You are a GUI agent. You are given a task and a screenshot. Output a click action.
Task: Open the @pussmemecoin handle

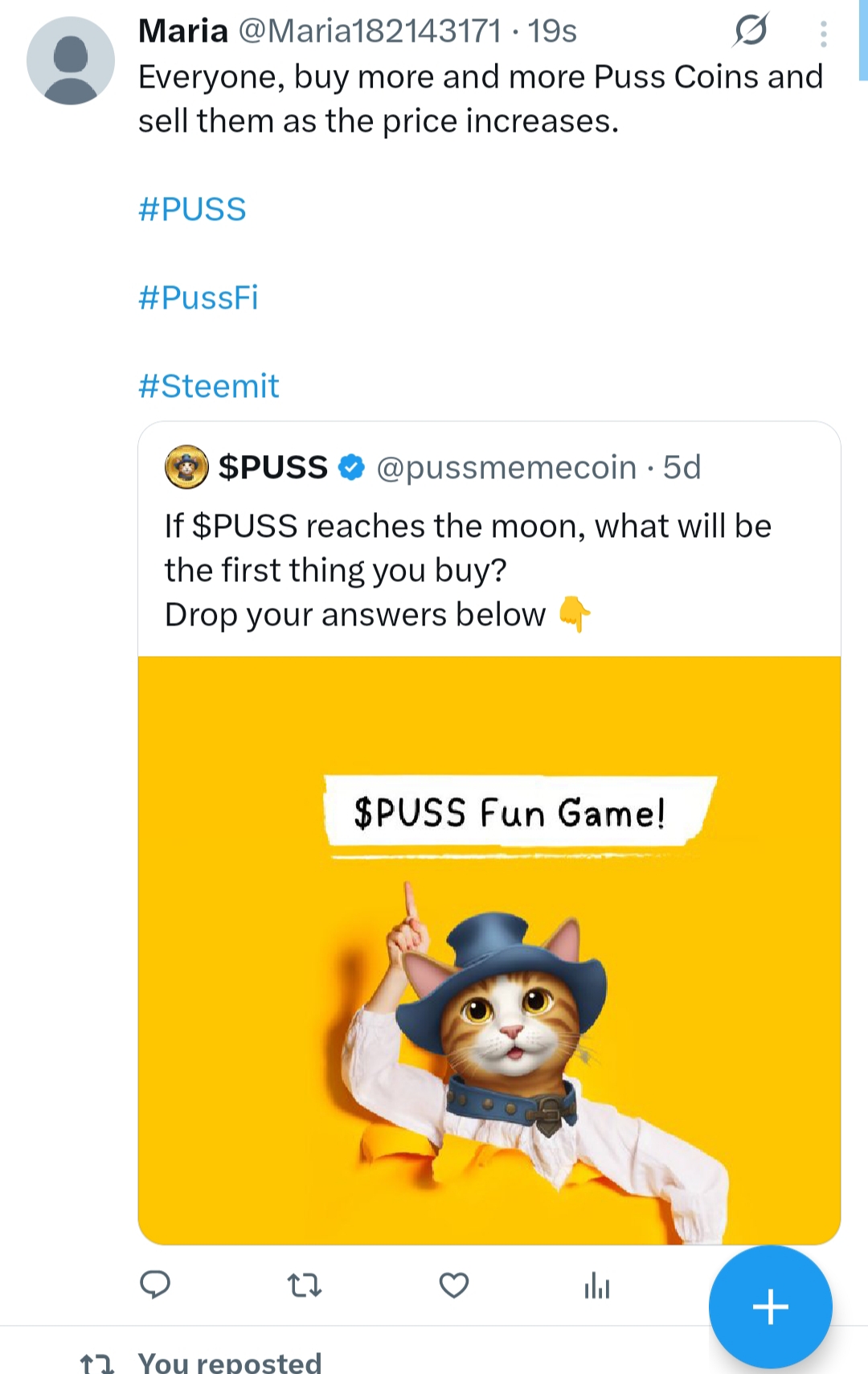point(506,467)
